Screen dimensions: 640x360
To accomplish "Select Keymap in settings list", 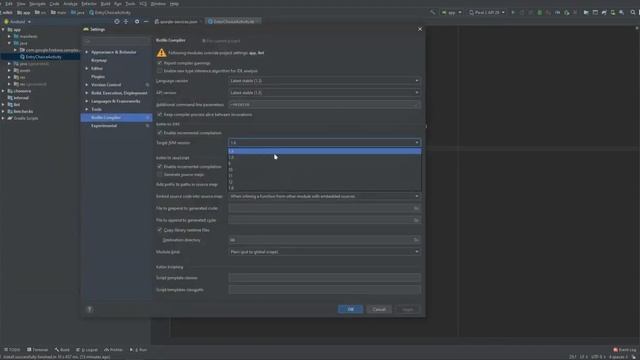I will [99, 60].
